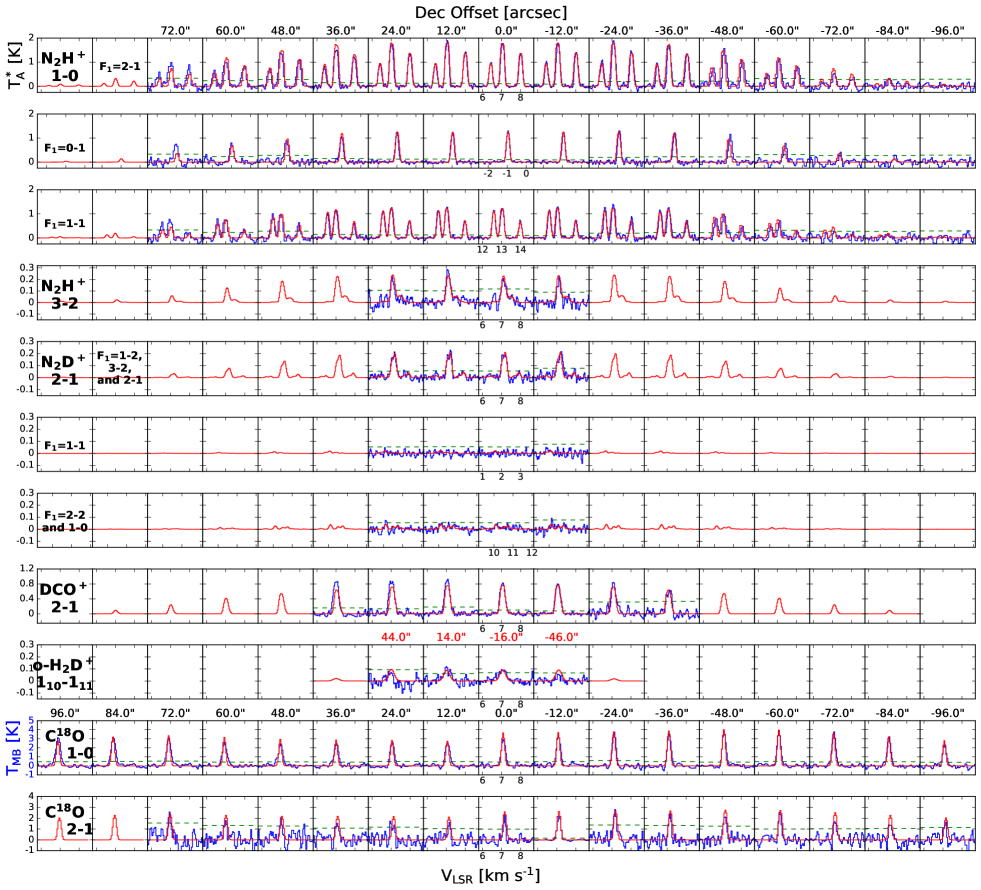Select the "F1=1-2, 3-2, and 2-1" label
981x890 pixels.
point(119,368)
